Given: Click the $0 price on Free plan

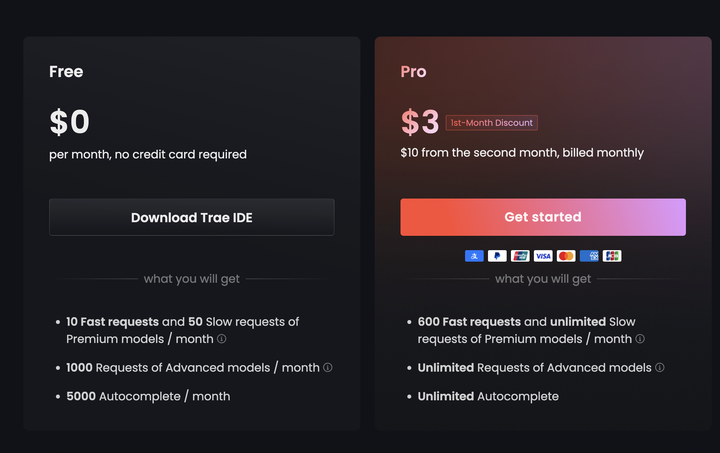Looking at the screenshot, I should [x=70, y=122].
